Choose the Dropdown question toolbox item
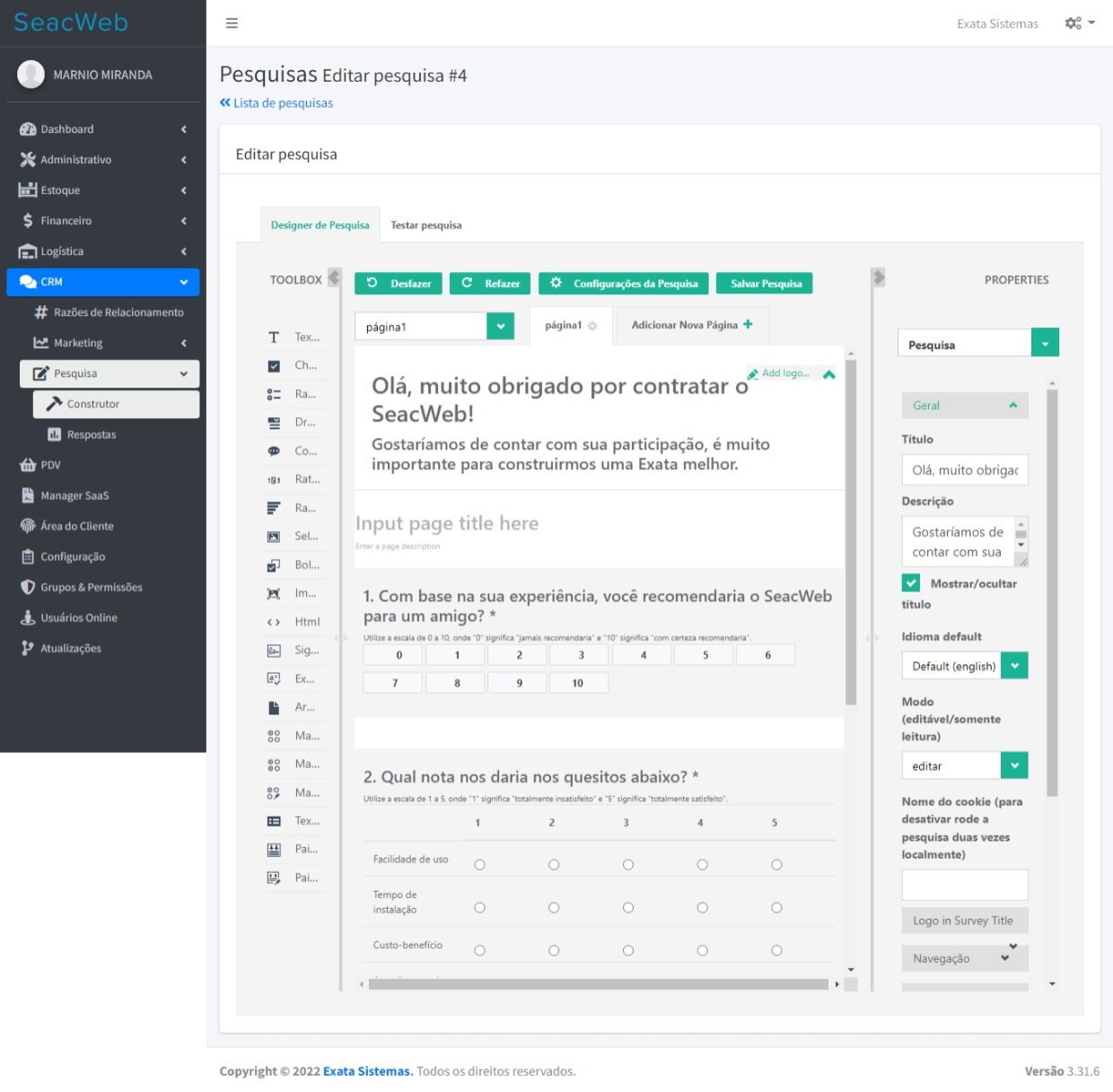 [294, 422]
